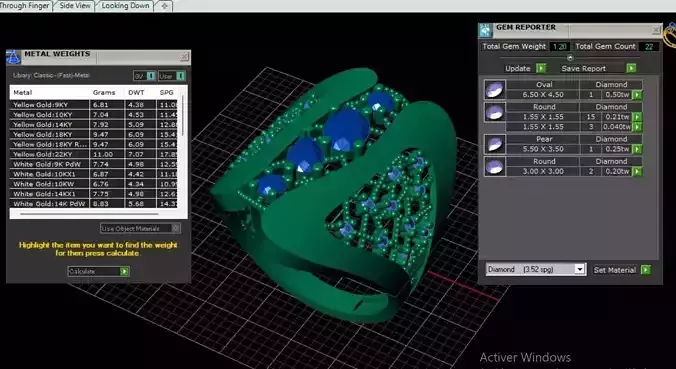Click the green arrow on the 0.20tw row
The height and width of the screenshot is (369, 676).
[637, 171]
